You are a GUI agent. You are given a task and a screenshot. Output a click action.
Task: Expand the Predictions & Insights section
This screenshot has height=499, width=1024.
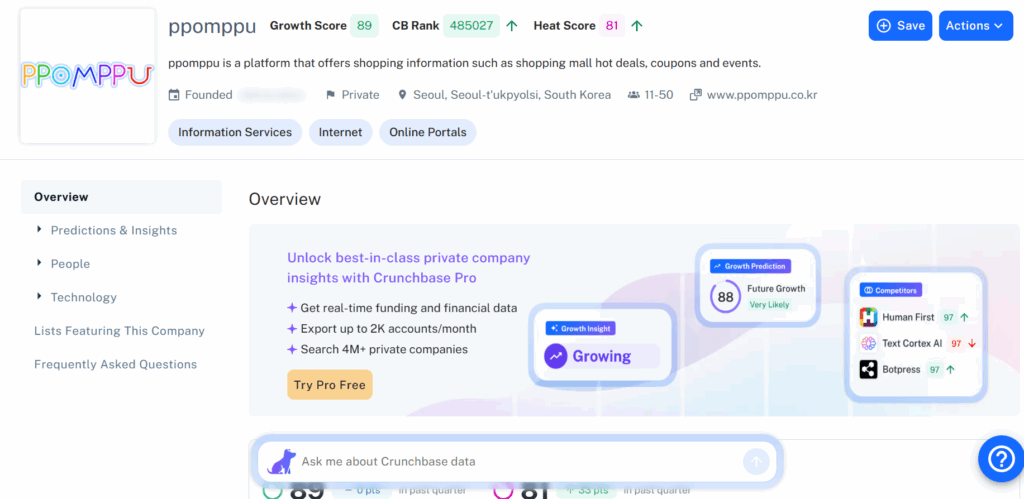click(113, 230)
